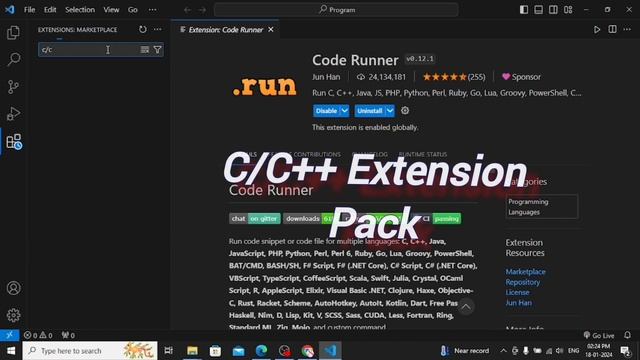Screen dimensions: 640x360
Task: Clear extensions search results icon
Action: (x=144, y=50)
